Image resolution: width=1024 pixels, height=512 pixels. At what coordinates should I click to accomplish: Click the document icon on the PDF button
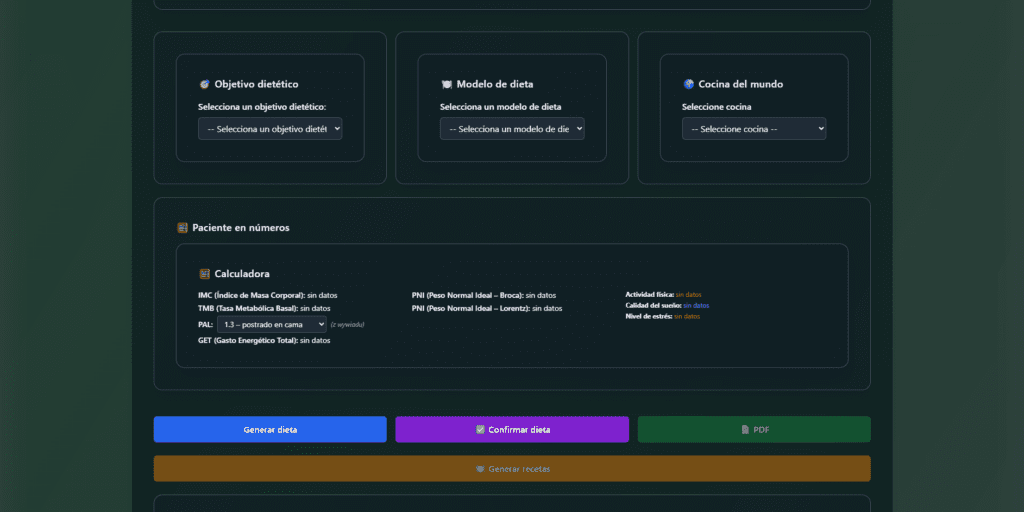[x=745, y=430]
